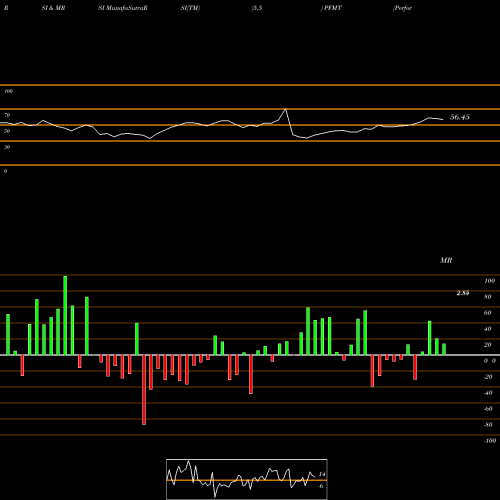
Task: Click the value 14 in the mini chart
Action: tap(322, 474)
